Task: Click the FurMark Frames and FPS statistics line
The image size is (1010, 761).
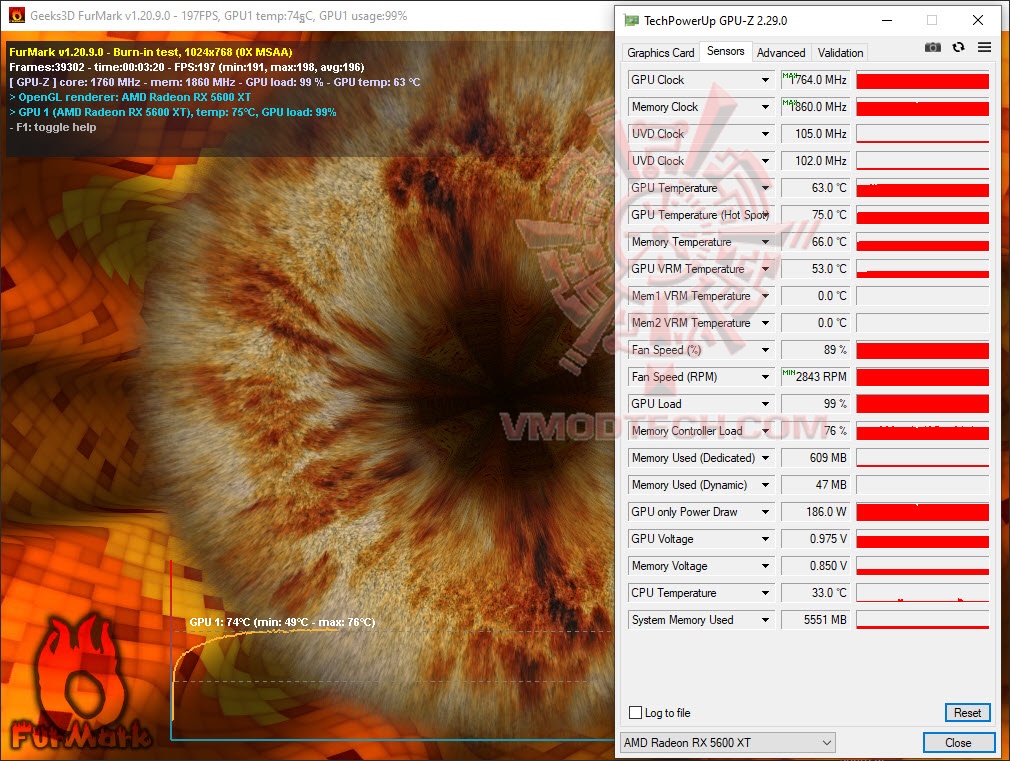Action: pyautogui.click(x=187, y=67)
